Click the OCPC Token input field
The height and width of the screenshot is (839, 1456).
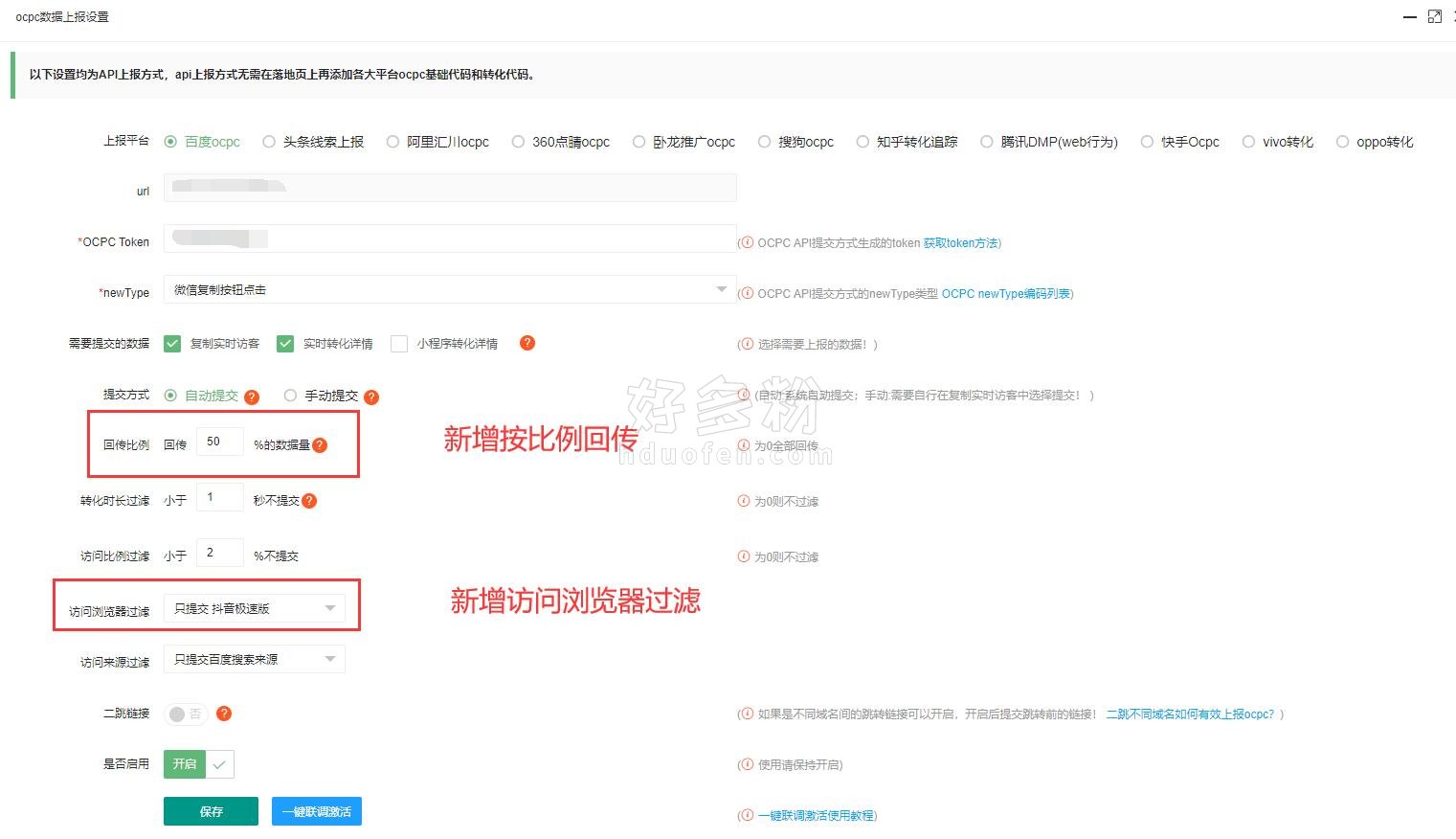(x=449, y=238)
